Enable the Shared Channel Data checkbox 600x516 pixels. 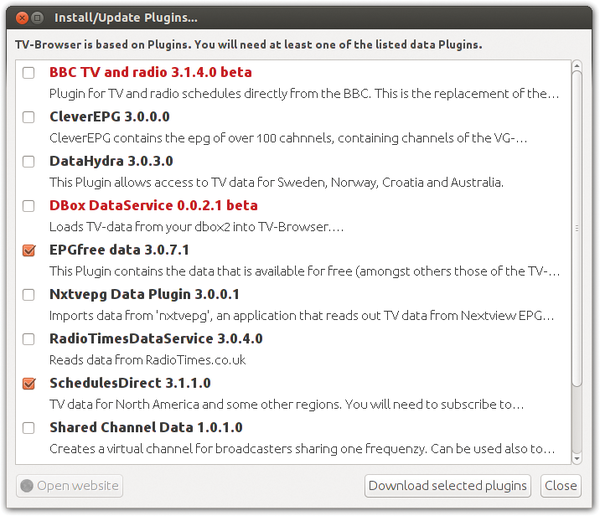click(29, 428)
